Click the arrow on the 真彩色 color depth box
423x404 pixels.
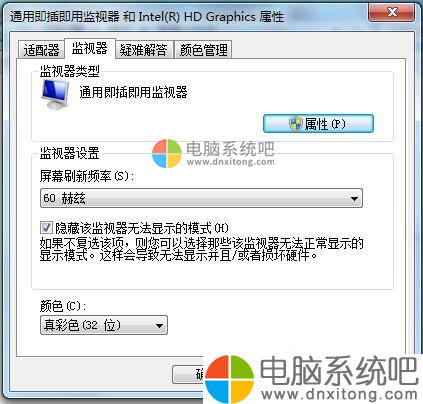159,325
